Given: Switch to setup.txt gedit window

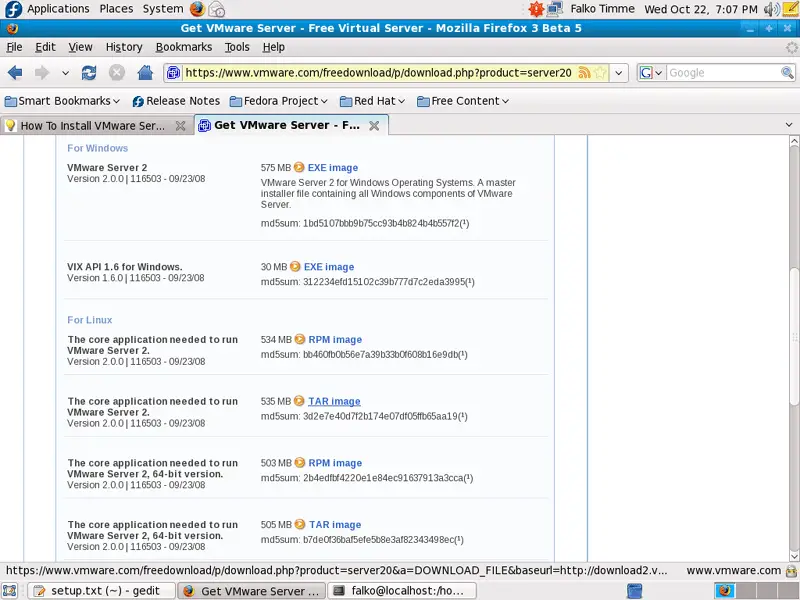Looking at the screenshot, I should tap(101, 591).
